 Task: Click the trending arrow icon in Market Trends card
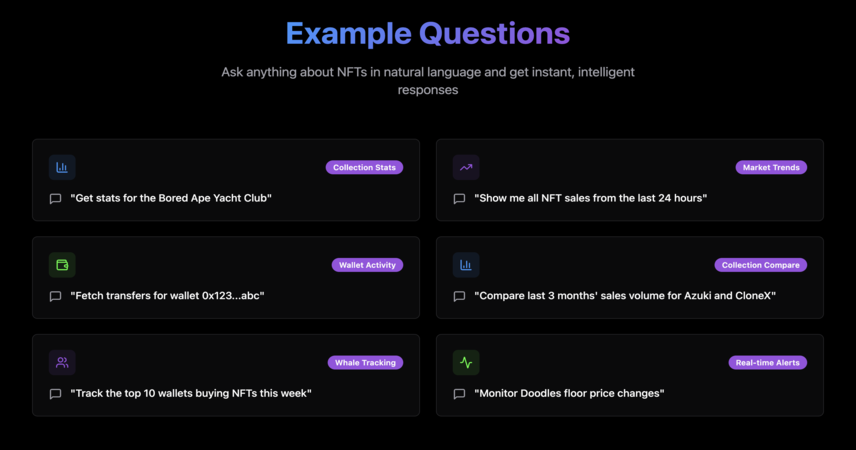pyautogui.click(x=466, y=167)
